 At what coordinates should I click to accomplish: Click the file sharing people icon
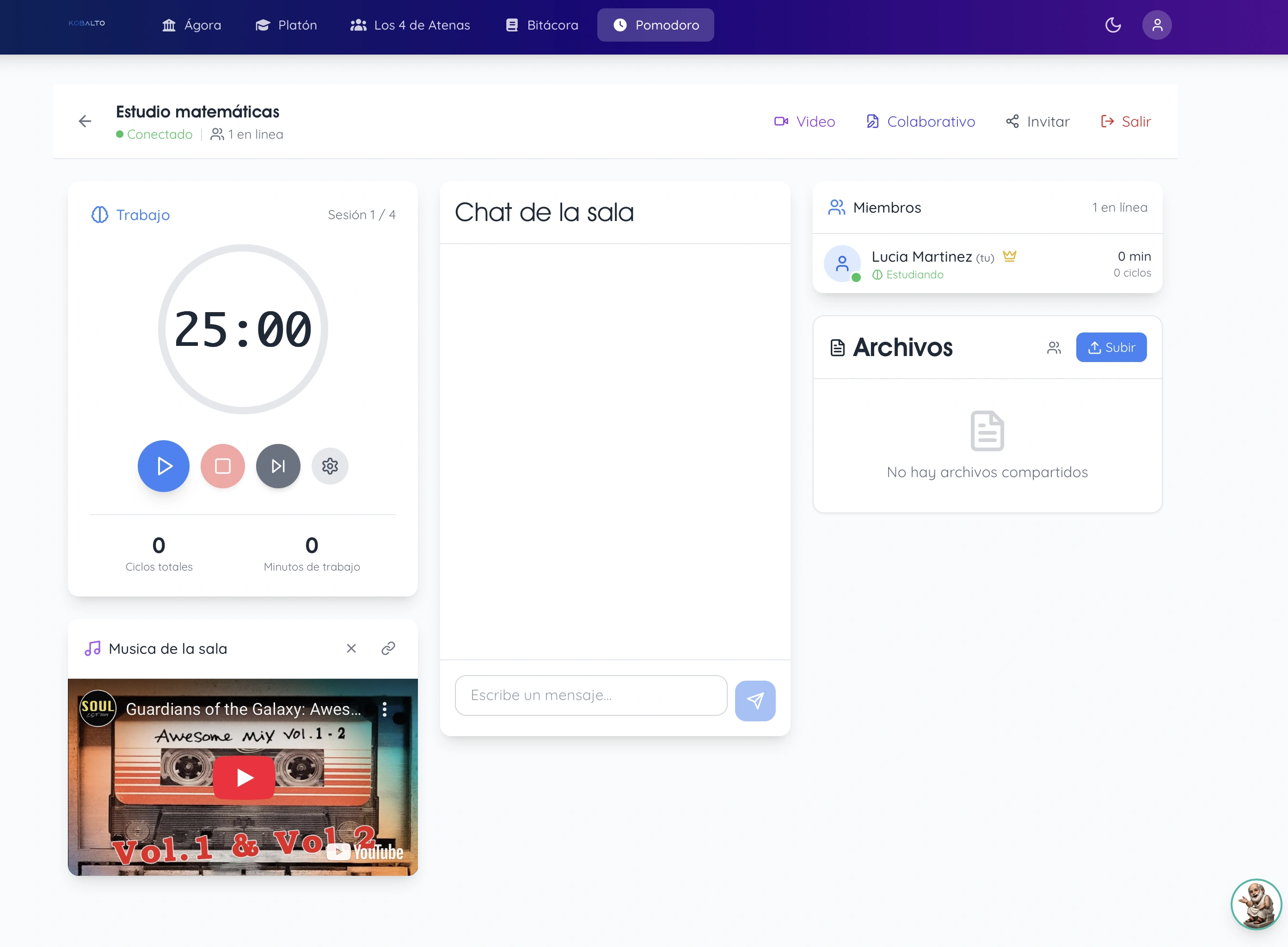point(1054,348)
